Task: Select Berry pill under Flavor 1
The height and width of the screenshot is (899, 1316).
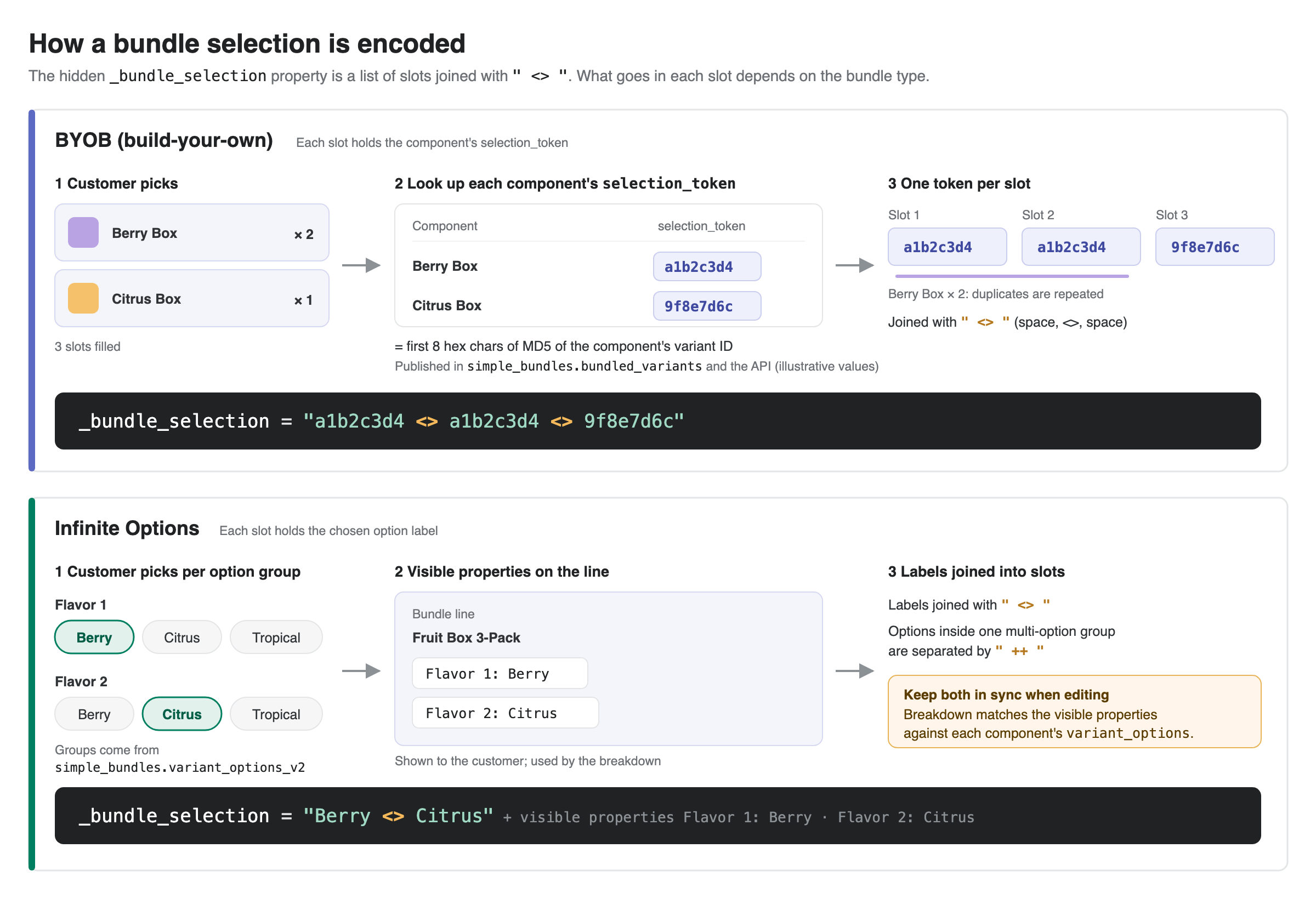Action: click(94, 638)
